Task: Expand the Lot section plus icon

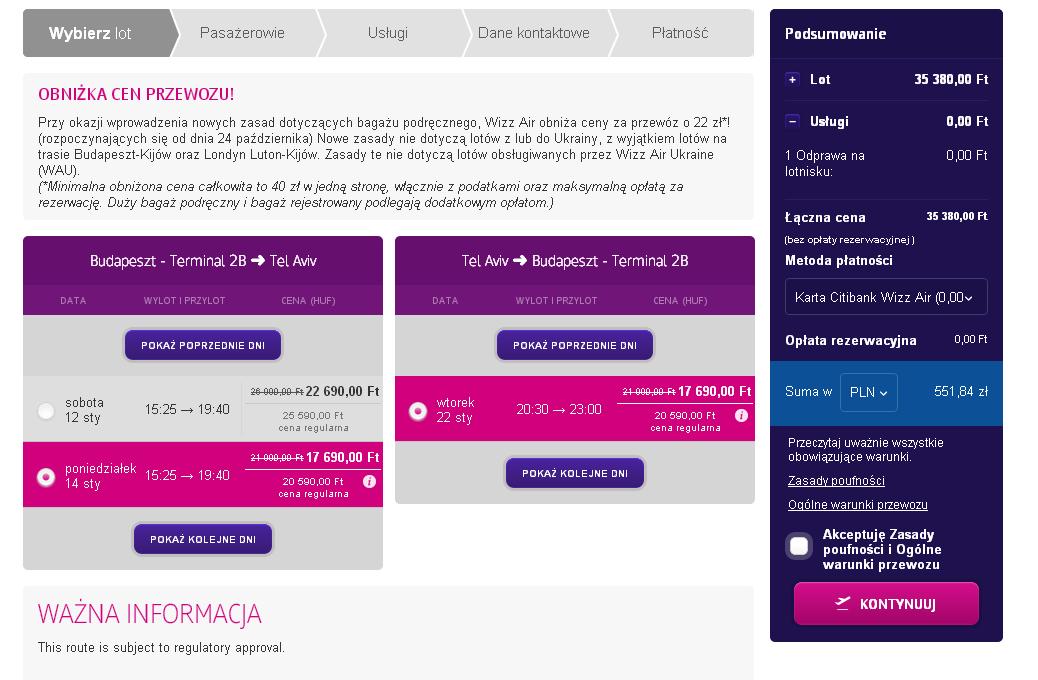Action: (792, 79)
